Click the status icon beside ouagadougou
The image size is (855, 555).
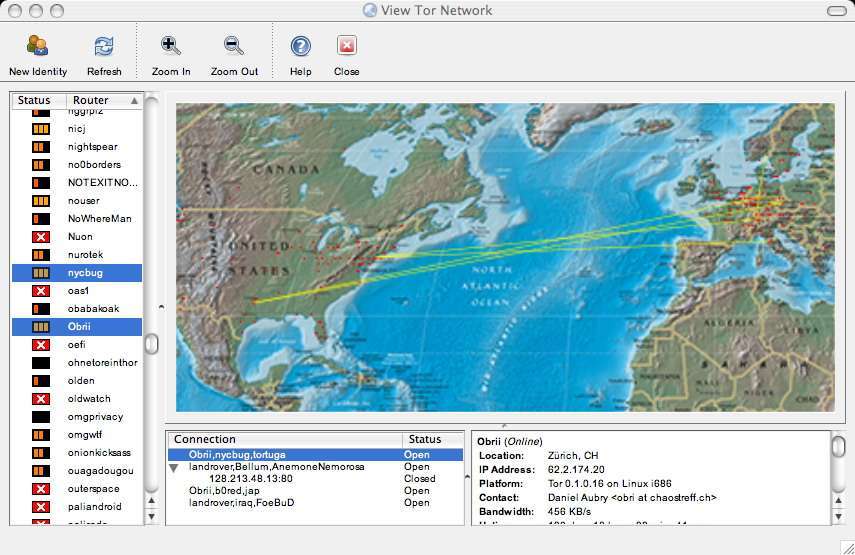point(41,470)
